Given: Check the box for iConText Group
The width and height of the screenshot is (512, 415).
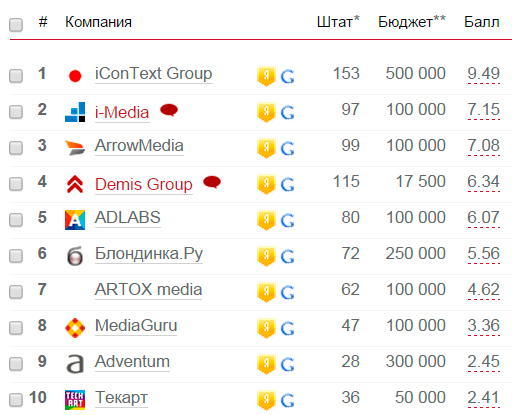Looking at the screenshot, I should coord(16,76).
